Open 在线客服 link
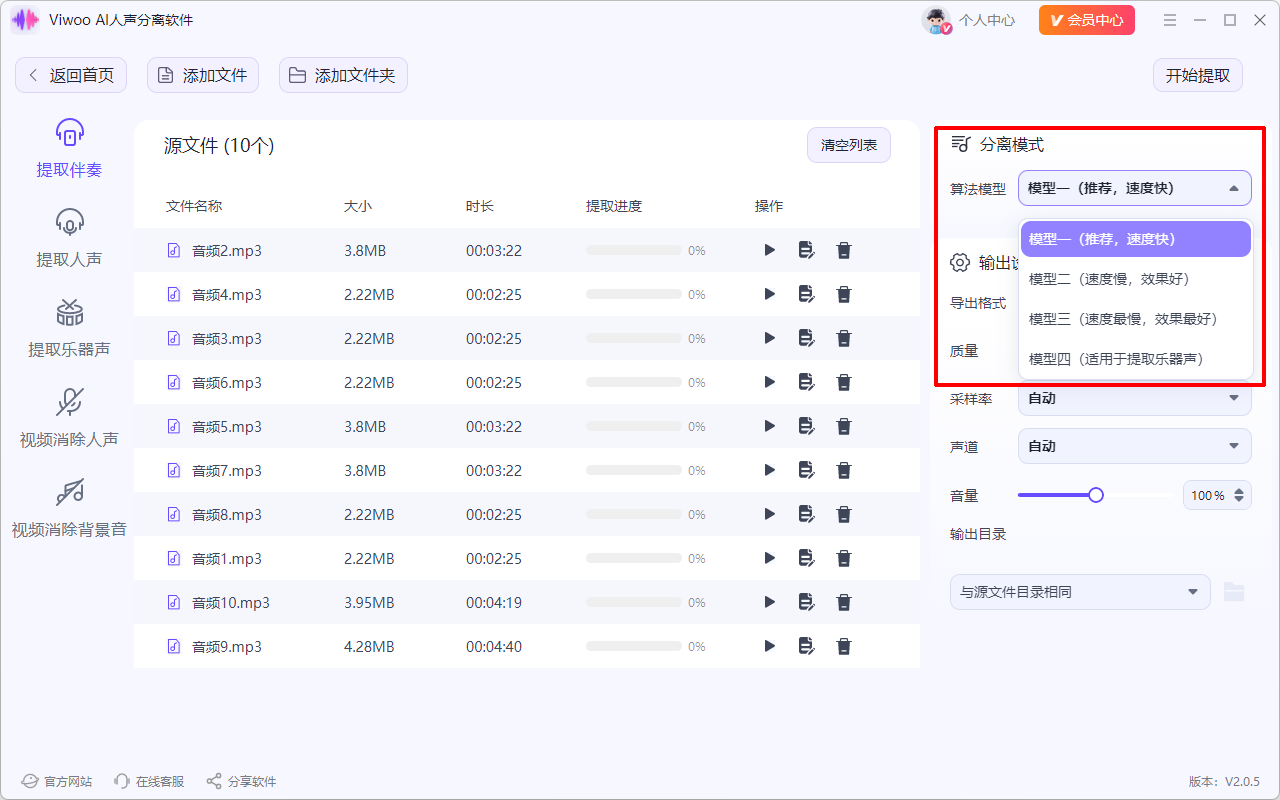Screen dimensions: 1280x800 [150, 781]
